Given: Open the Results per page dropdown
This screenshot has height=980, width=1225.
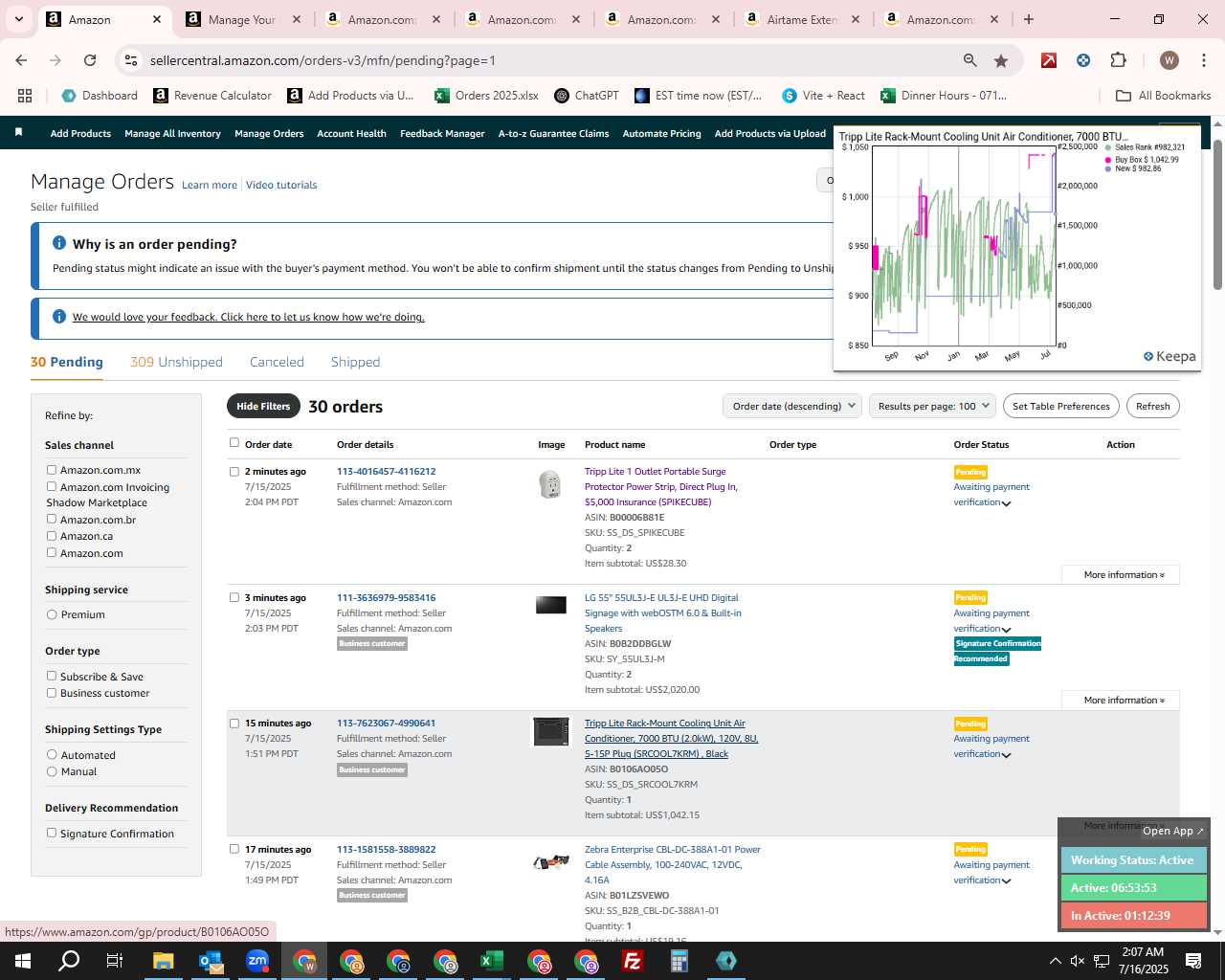Looking at the screenshot, I should point(933,406).
